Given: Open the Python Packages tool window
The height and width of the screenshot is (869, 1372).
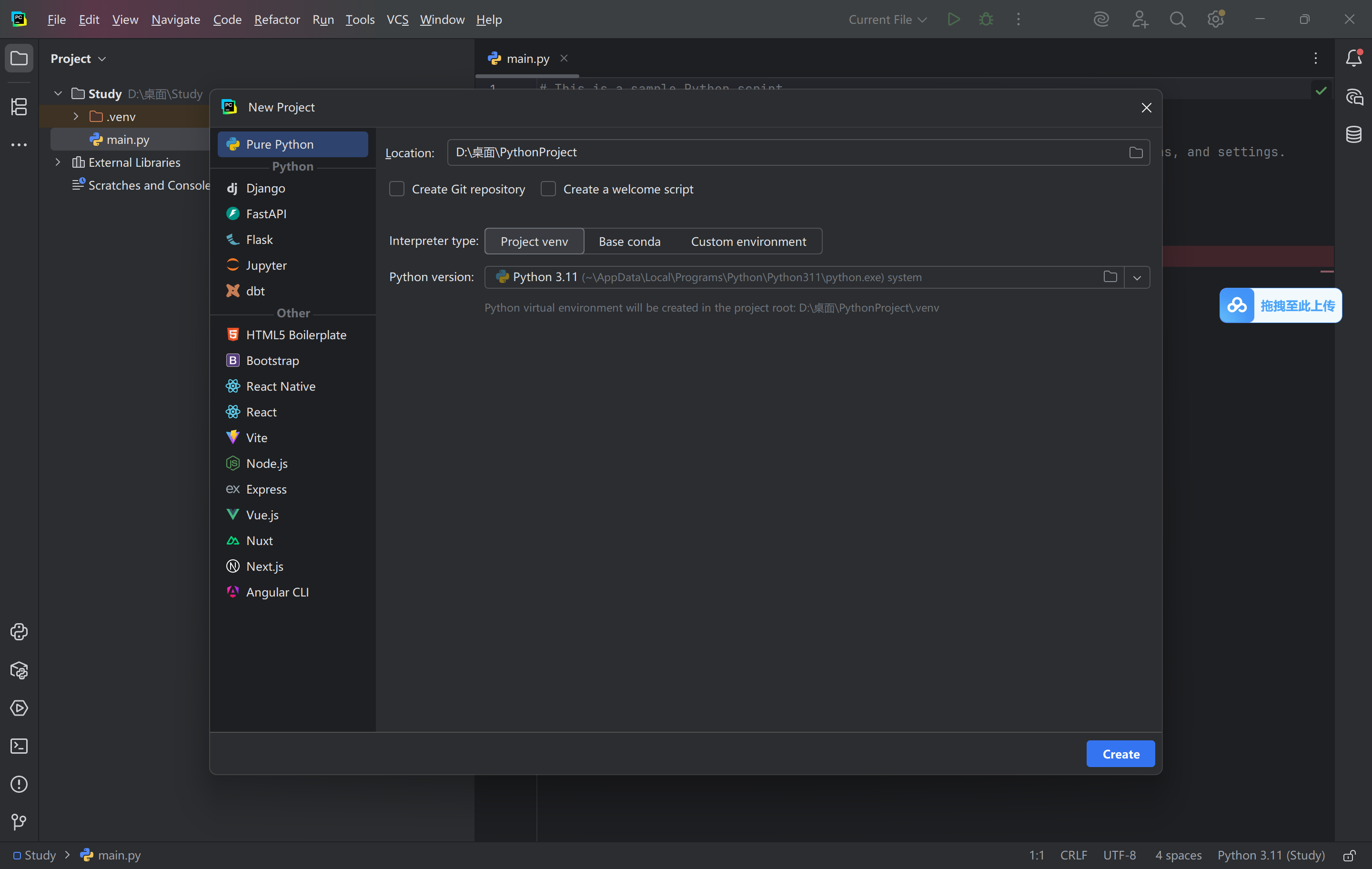Looking at the screenshot, I should (19, 670).
